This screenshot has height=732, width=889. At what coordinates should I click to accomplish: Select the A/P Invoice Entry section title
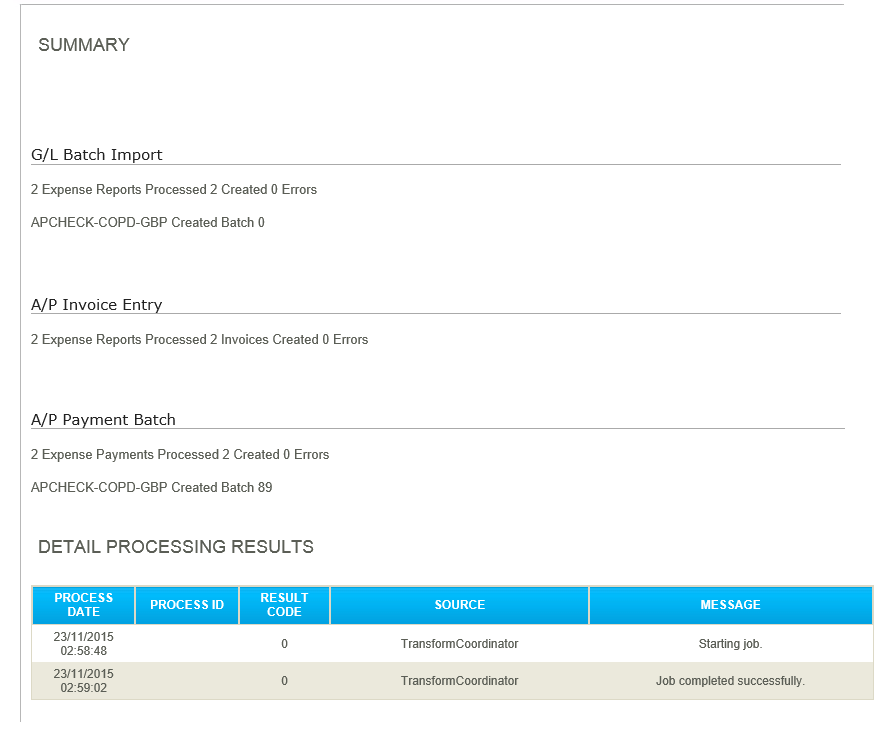(x=96, y=305)
